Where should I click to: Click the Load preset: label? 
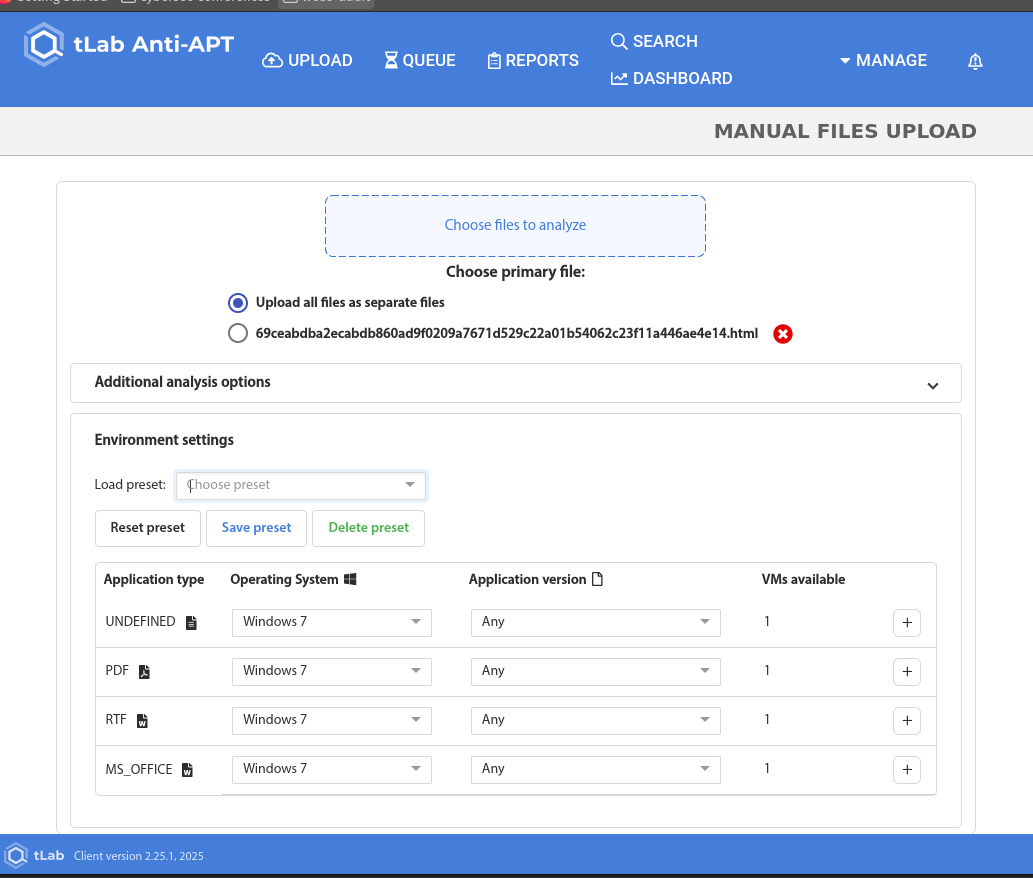pyautogui.click(x=130, y=485)
